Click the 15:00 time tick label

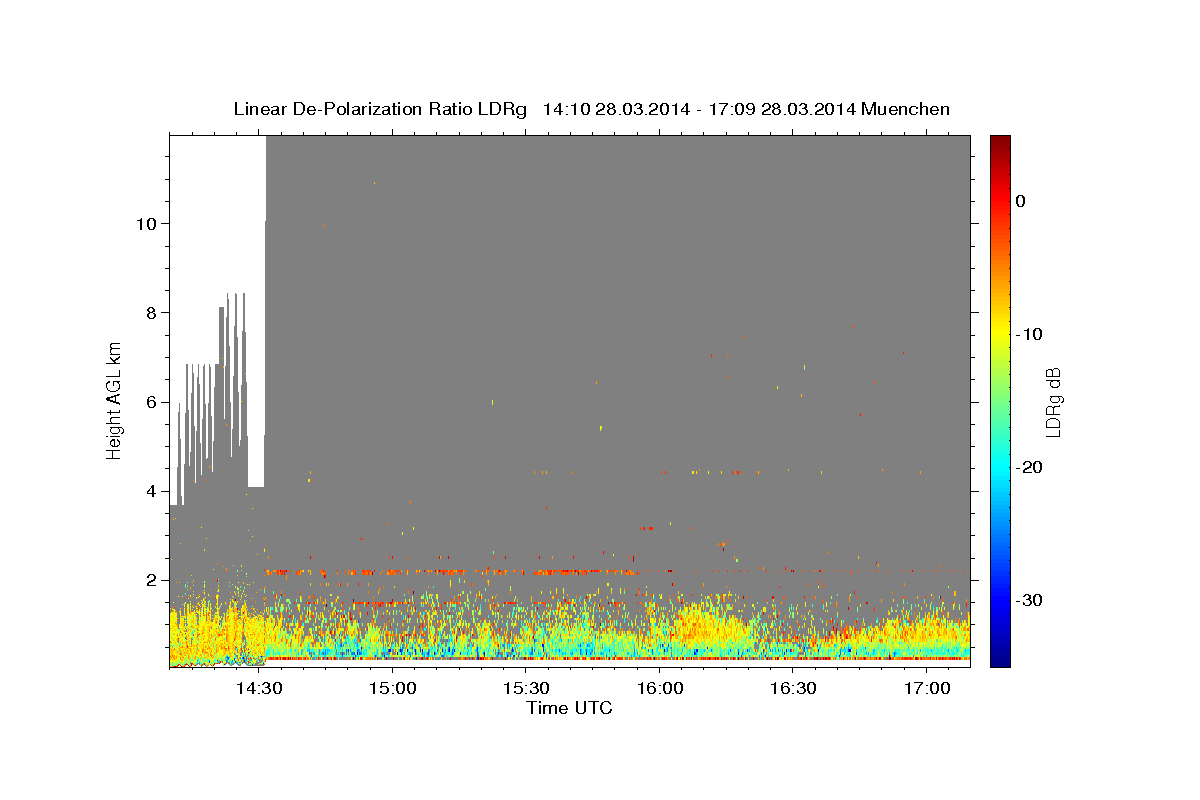(x=393, y=689)
